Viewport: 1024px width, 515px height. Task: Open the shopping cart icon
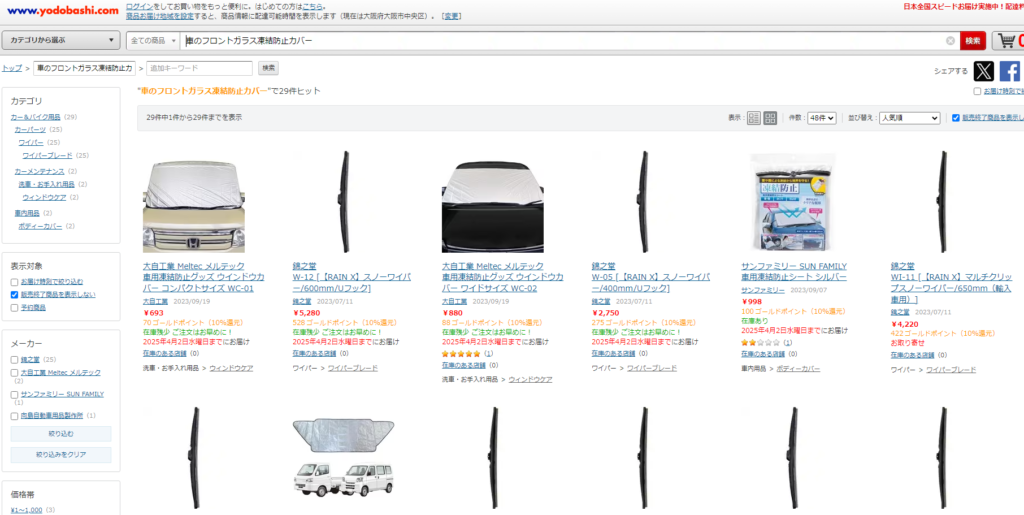(x=1008, y=40)
